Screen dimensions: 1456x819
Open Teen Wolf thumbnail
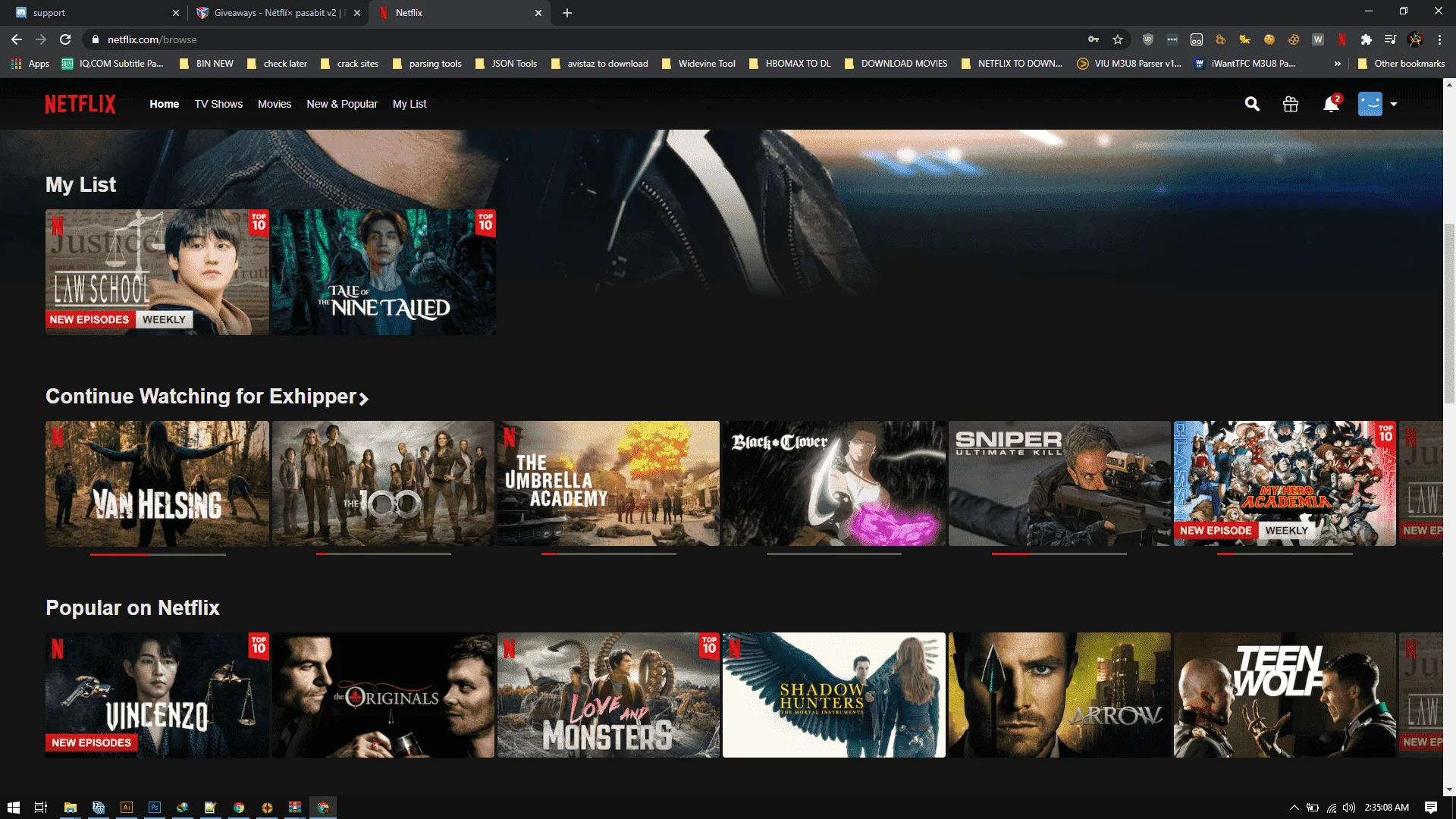[x=1285, y=695]
